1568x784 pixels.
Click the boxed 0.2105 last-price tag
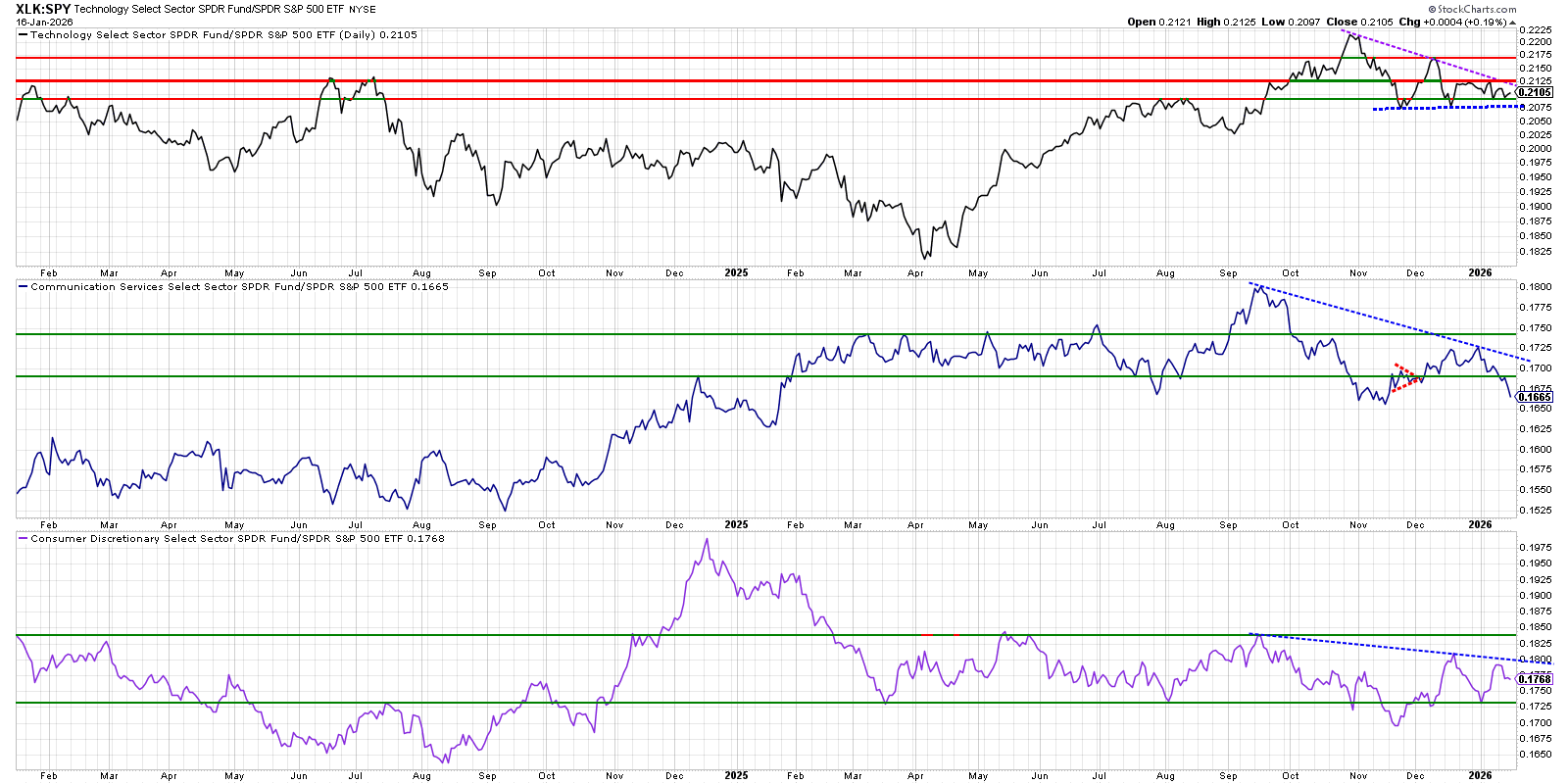(1535, 92)
